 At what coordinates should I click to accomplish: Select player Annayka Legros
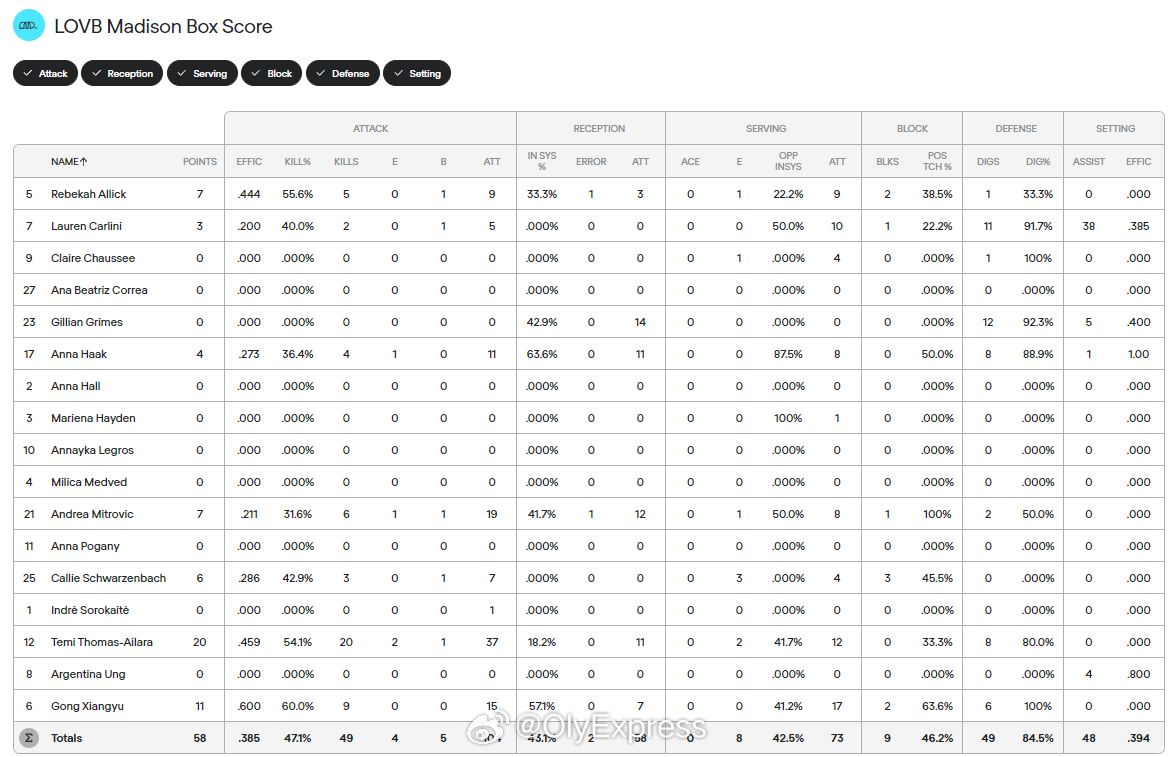92,450
